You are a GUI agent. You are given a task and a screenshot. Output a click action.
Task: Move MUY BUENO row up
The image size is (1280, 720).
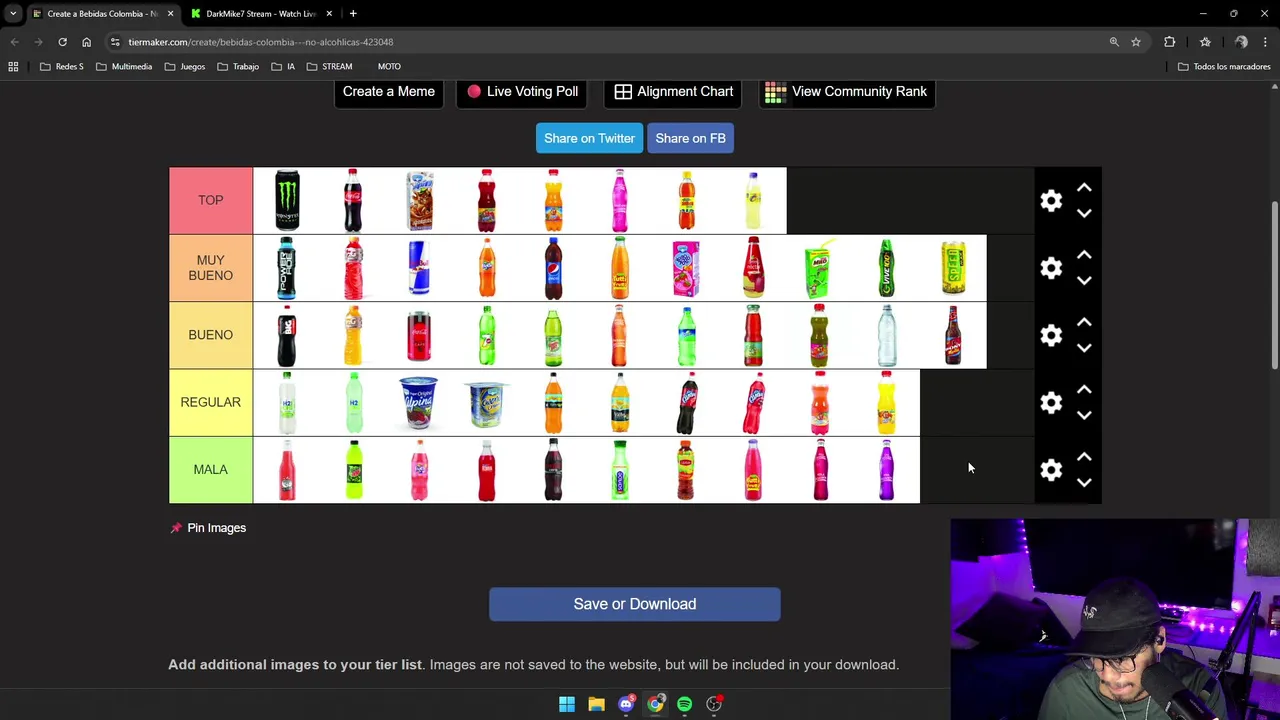(x=1084, y=255)
